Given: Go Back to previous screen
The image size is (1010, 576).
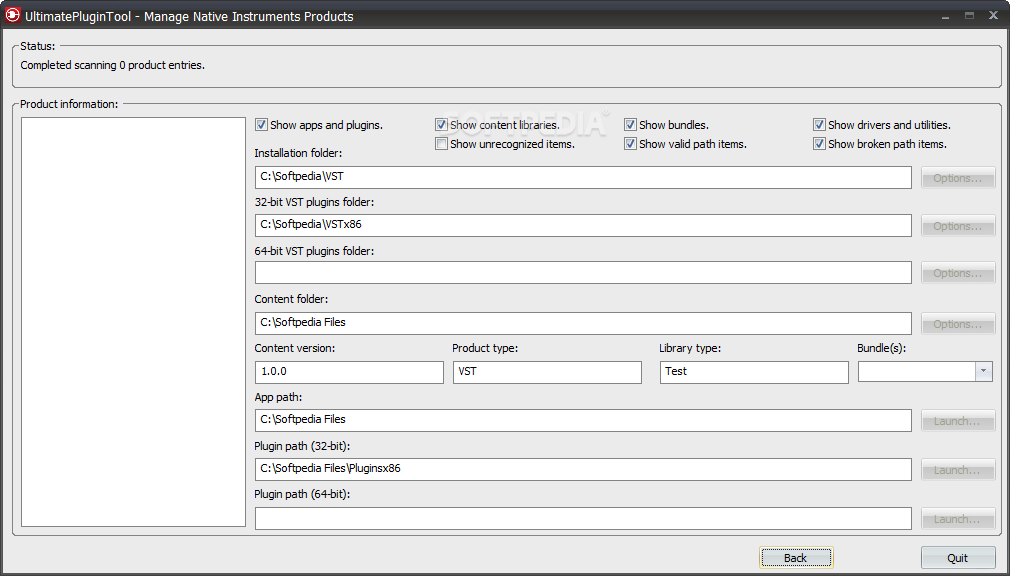Looking at the screenshot, I should click(796, 558).
